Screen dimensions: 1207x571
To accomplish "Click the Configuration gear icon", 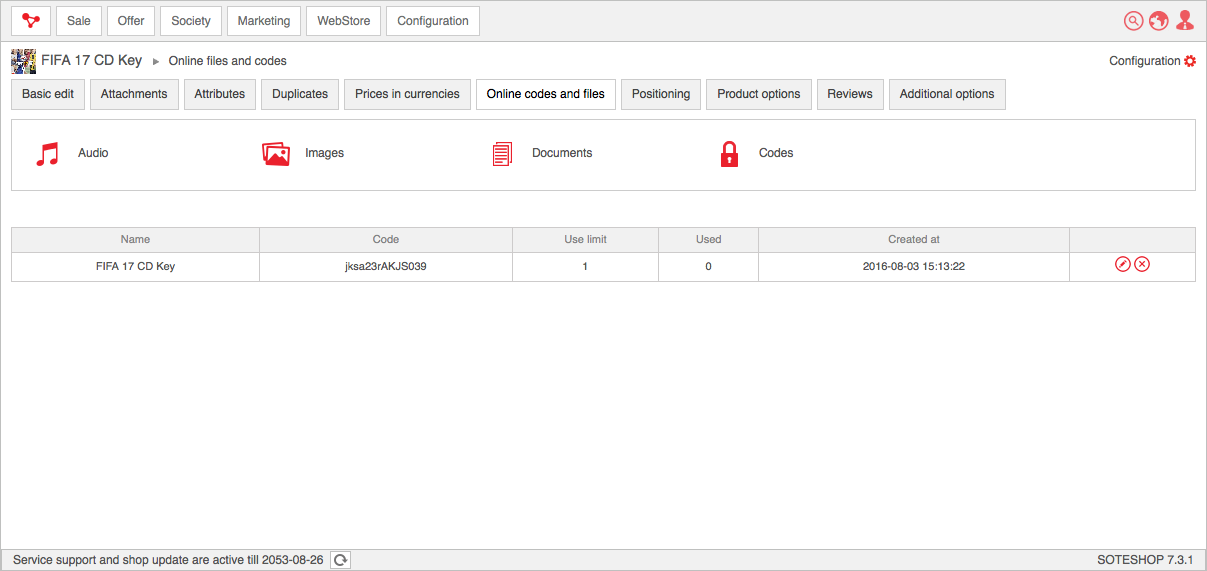I will 1190,61.
